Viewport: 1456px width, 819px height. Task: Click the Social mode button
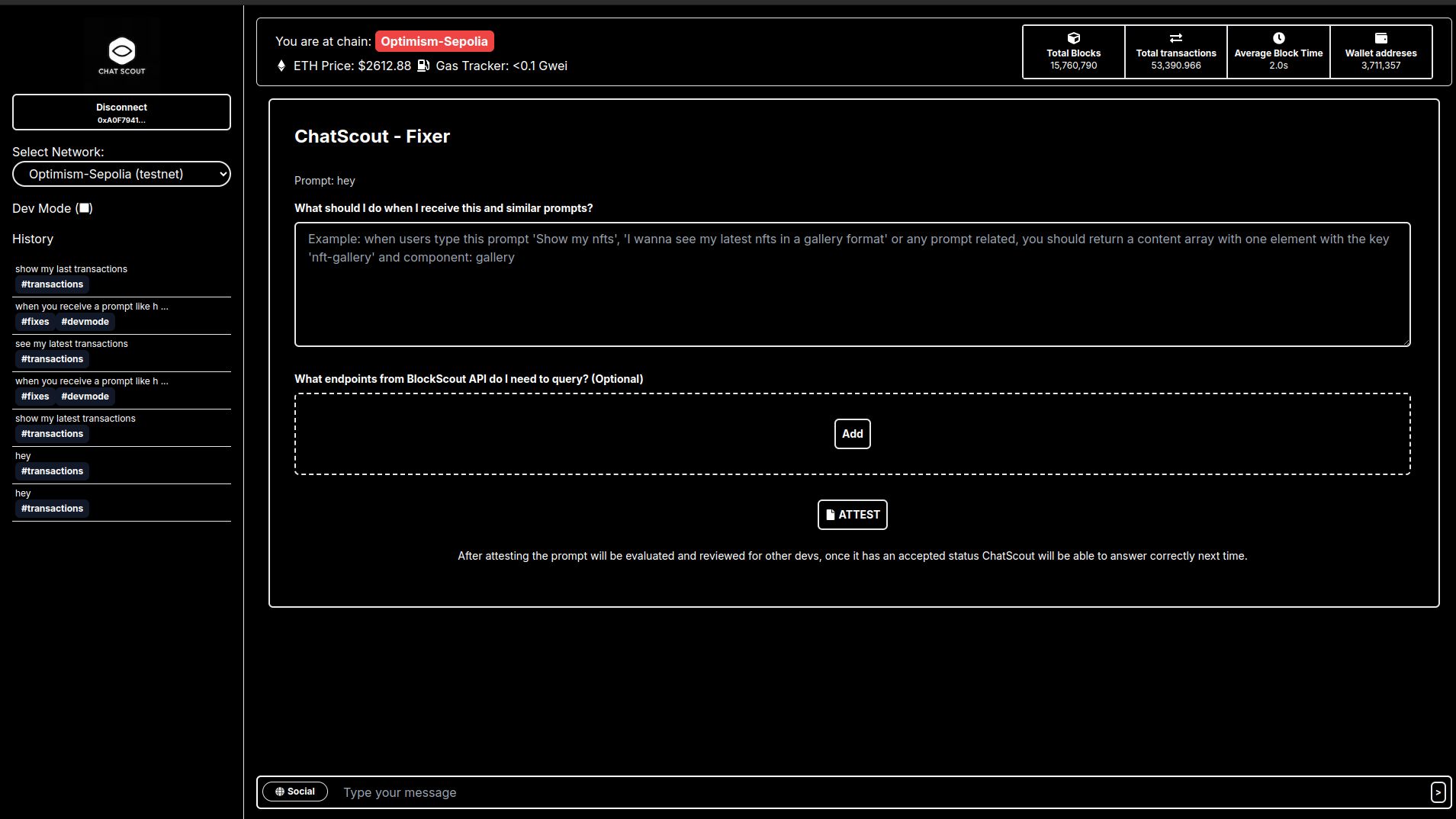(x=295, y=792)
